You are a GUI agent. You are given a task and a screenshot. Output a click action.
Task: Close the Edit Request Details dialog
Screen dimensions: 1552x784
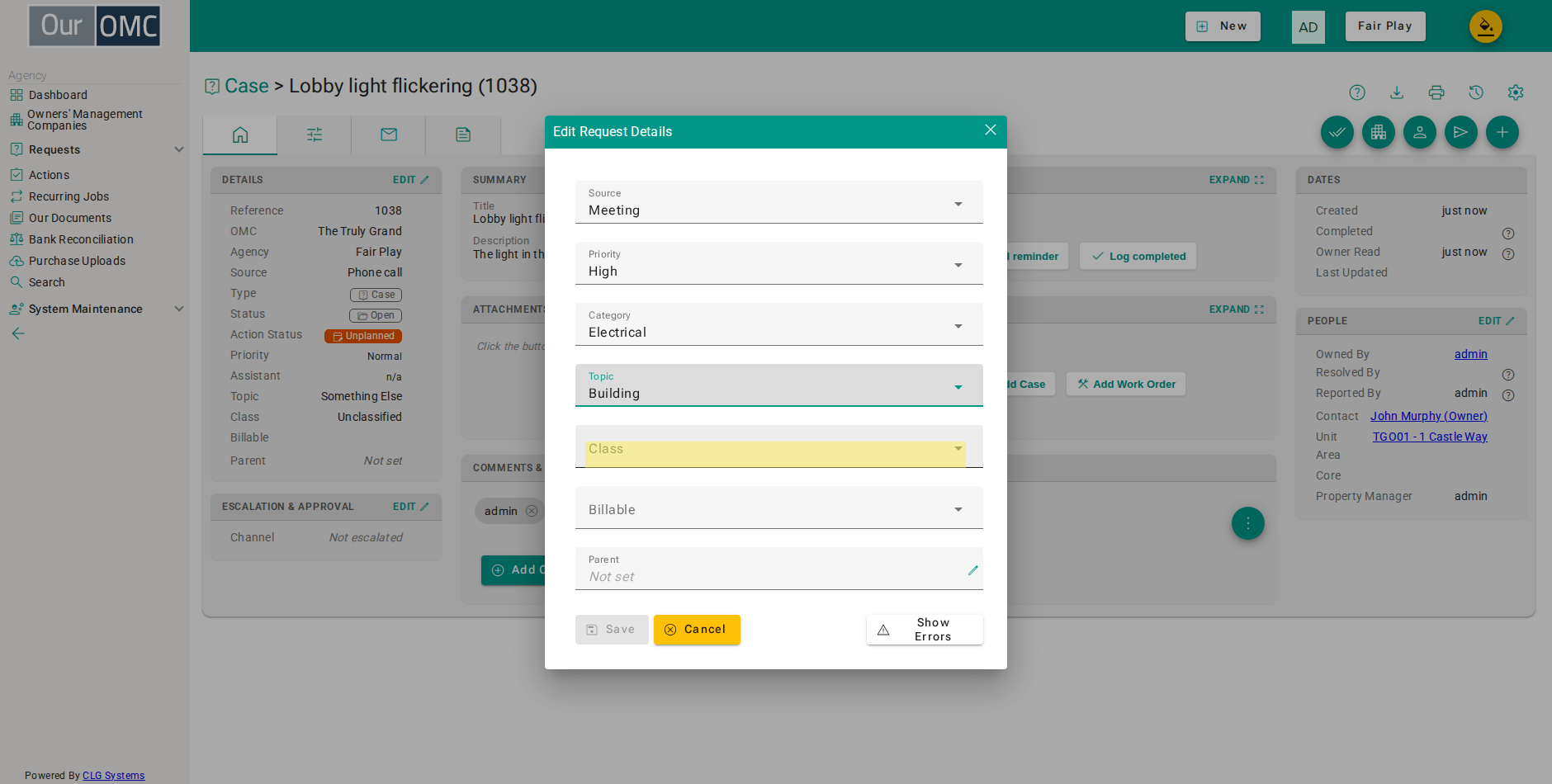tap(991, 130)
